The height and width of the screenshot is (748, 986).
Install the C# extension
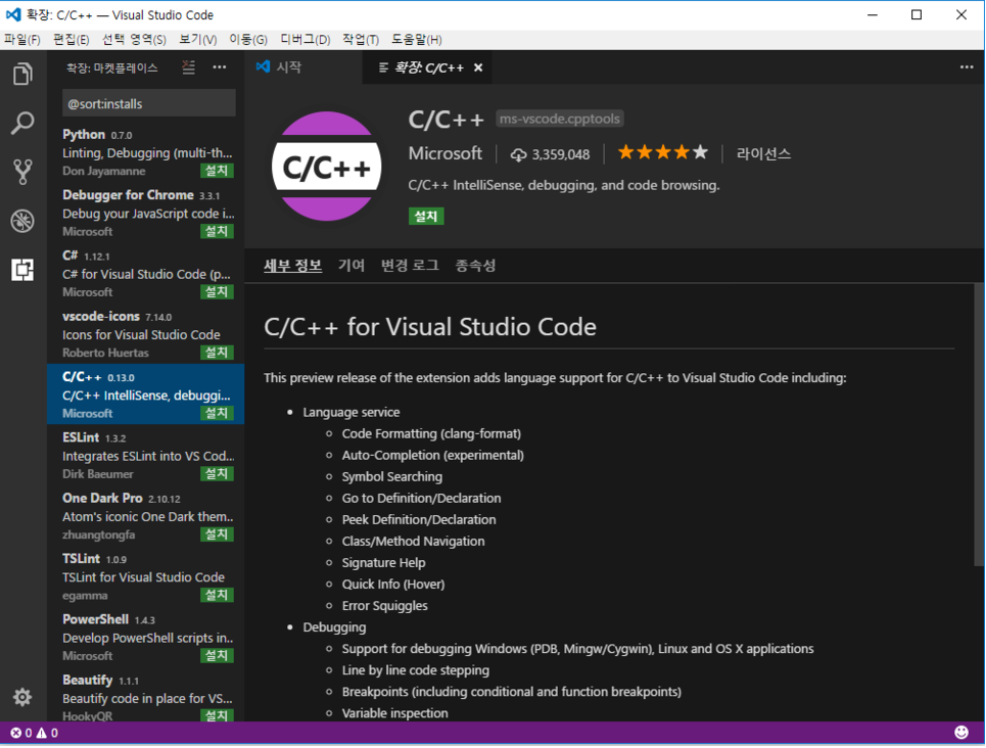click(x=217, y=292)
